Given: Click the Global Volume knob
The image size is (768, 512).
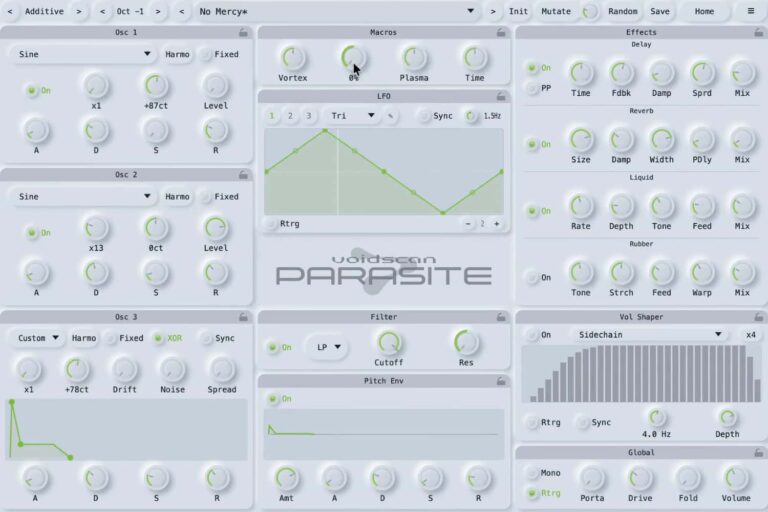Looking at the screenshot, I should coord(736,478).
